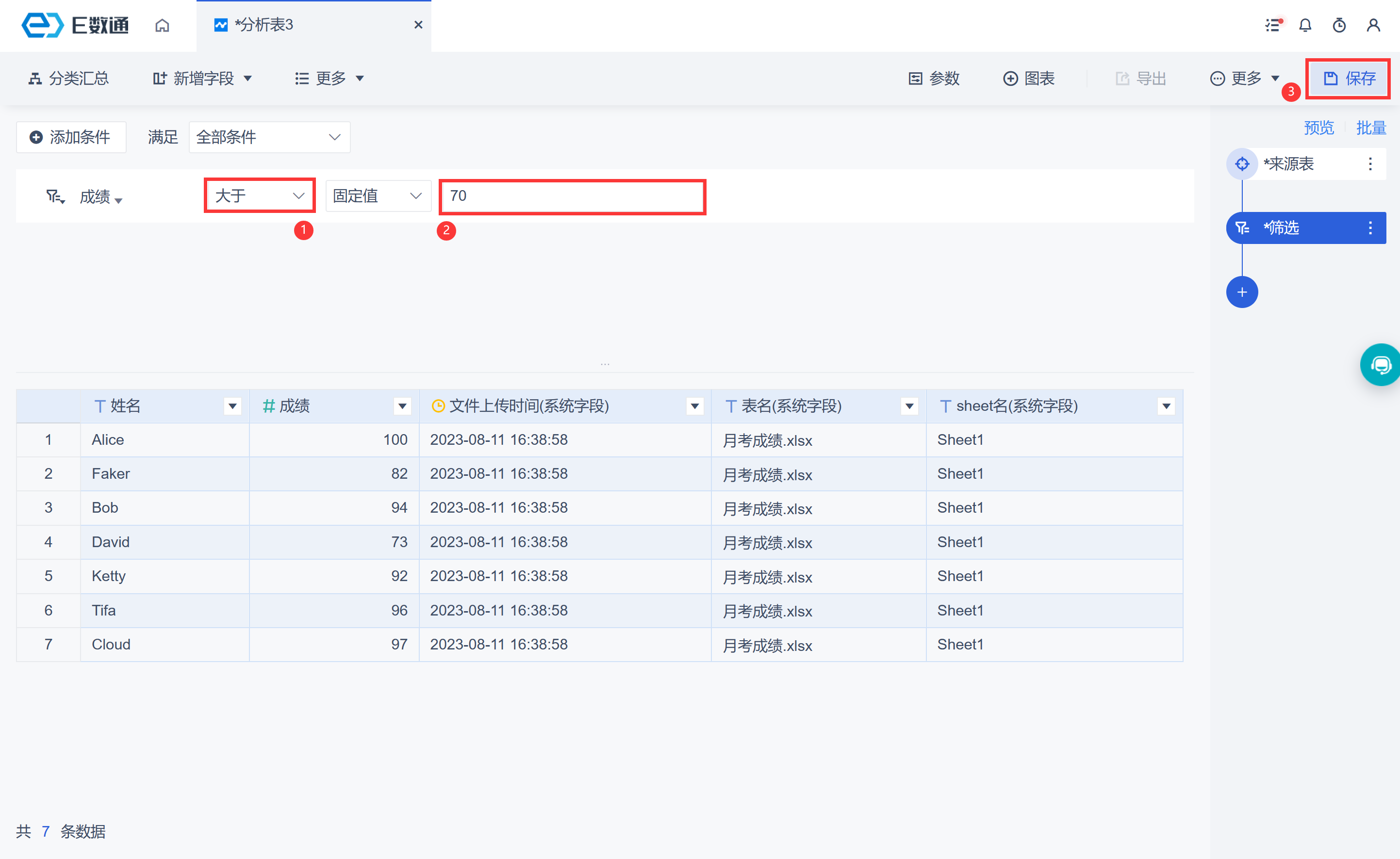
Task: Open 成绩 column filter arrow
Action: [x=402, y=406]
